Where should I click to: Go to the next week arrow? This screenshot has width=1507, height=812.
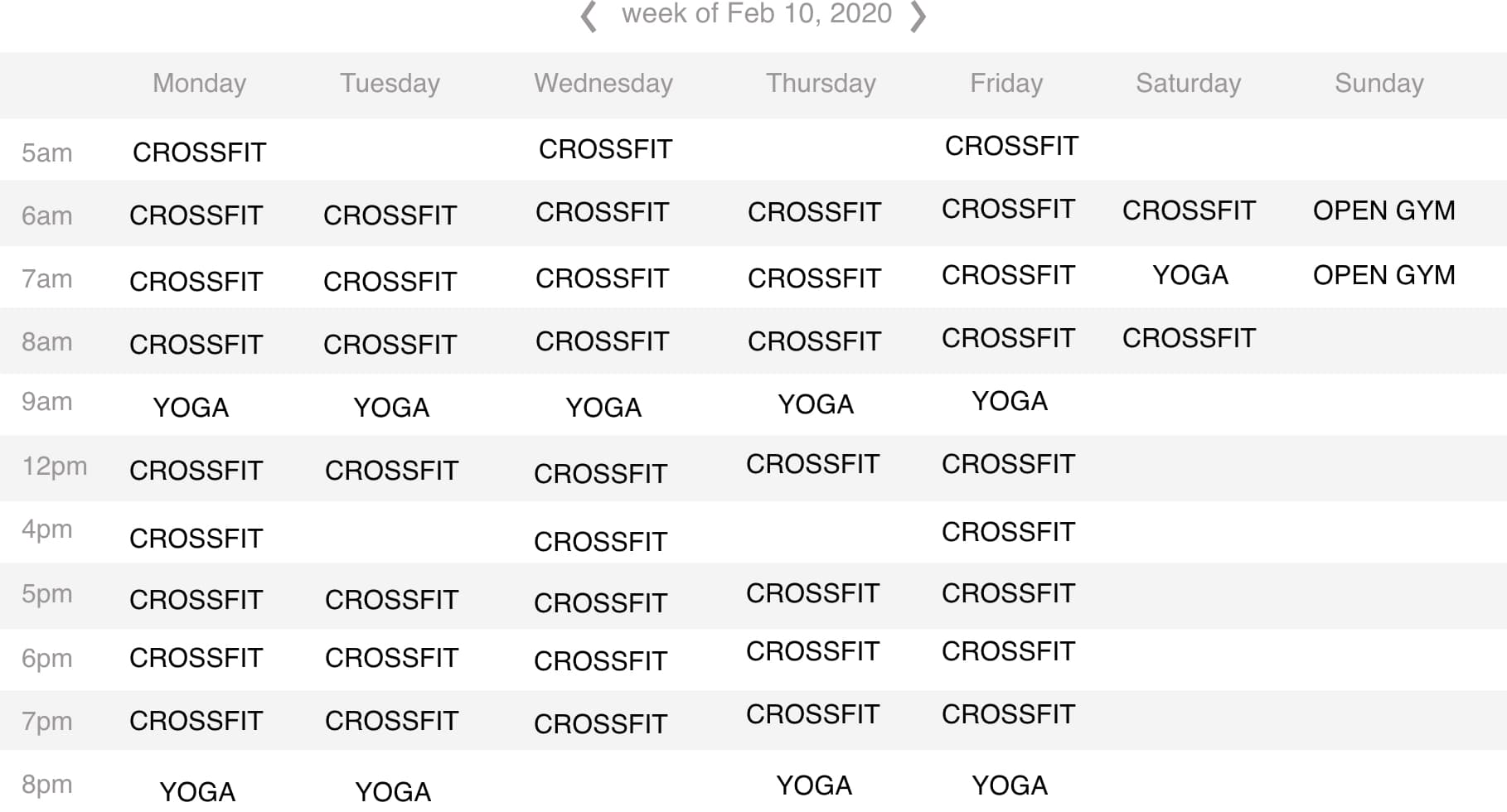[918, 17]
